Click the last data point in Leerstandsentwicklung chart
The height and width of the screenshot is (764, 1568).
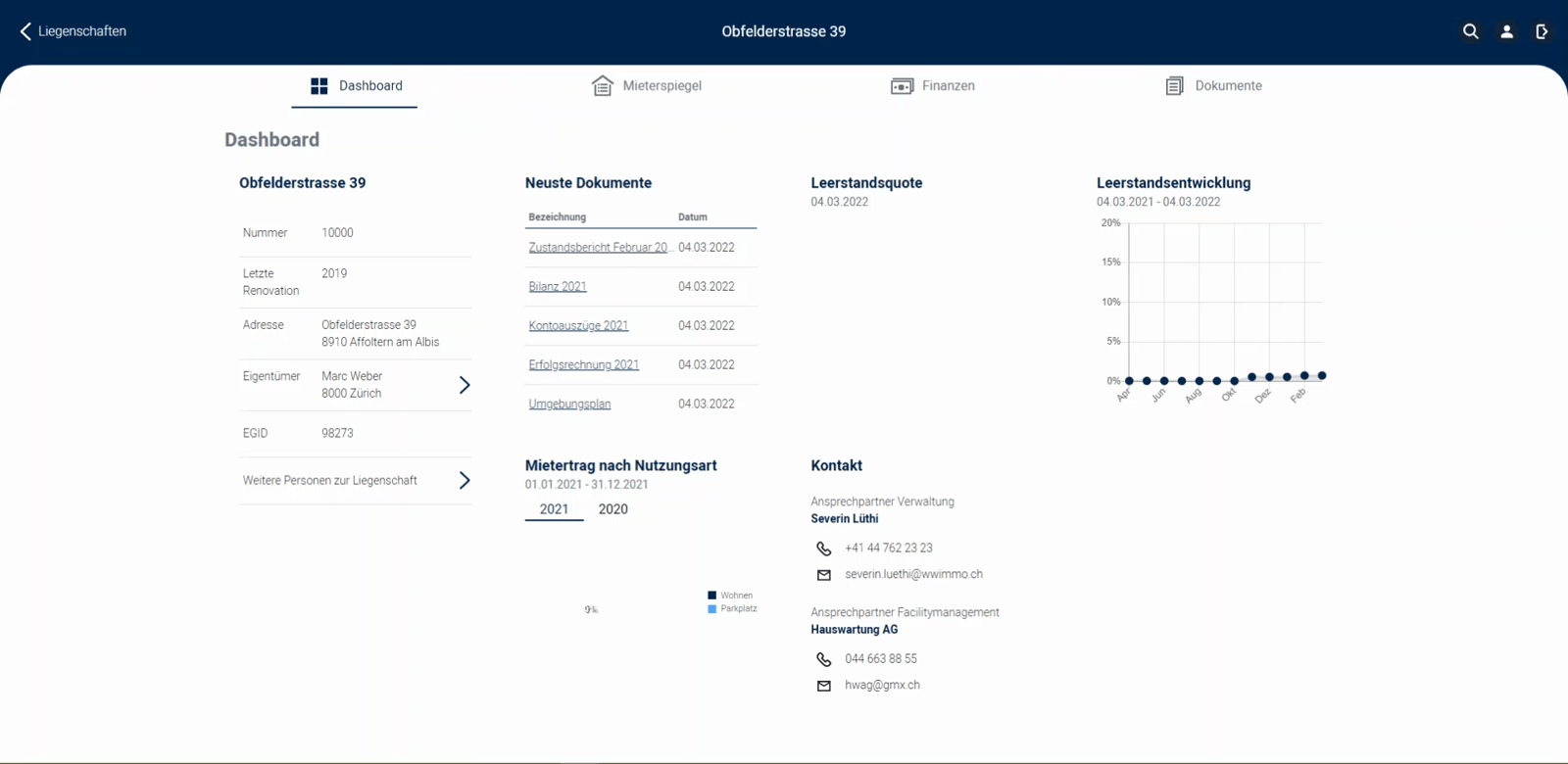pos(1322,376)
